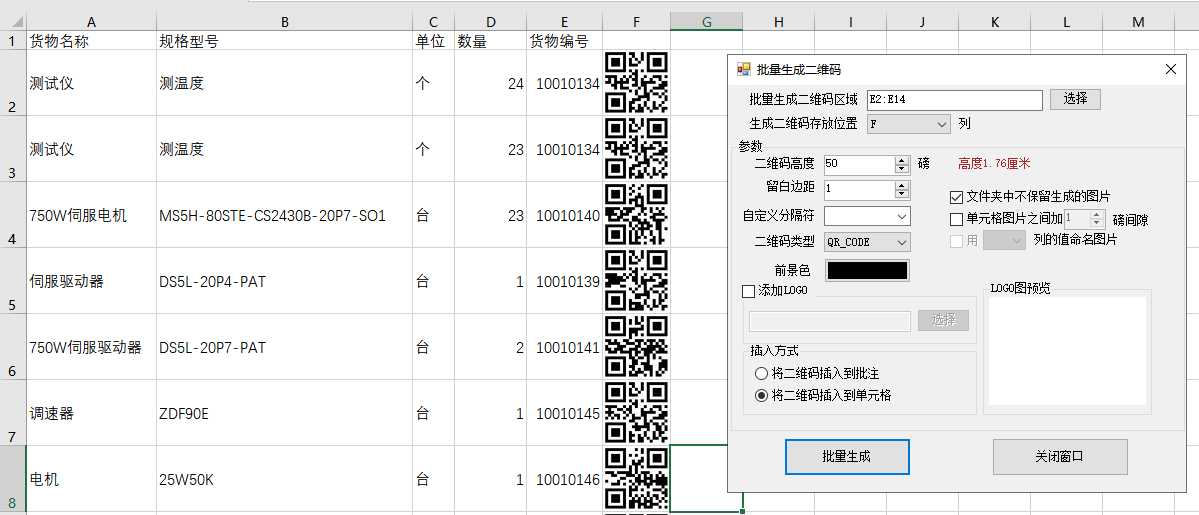
Task: Click cell 调速器
Action: (x=91, y=413)
